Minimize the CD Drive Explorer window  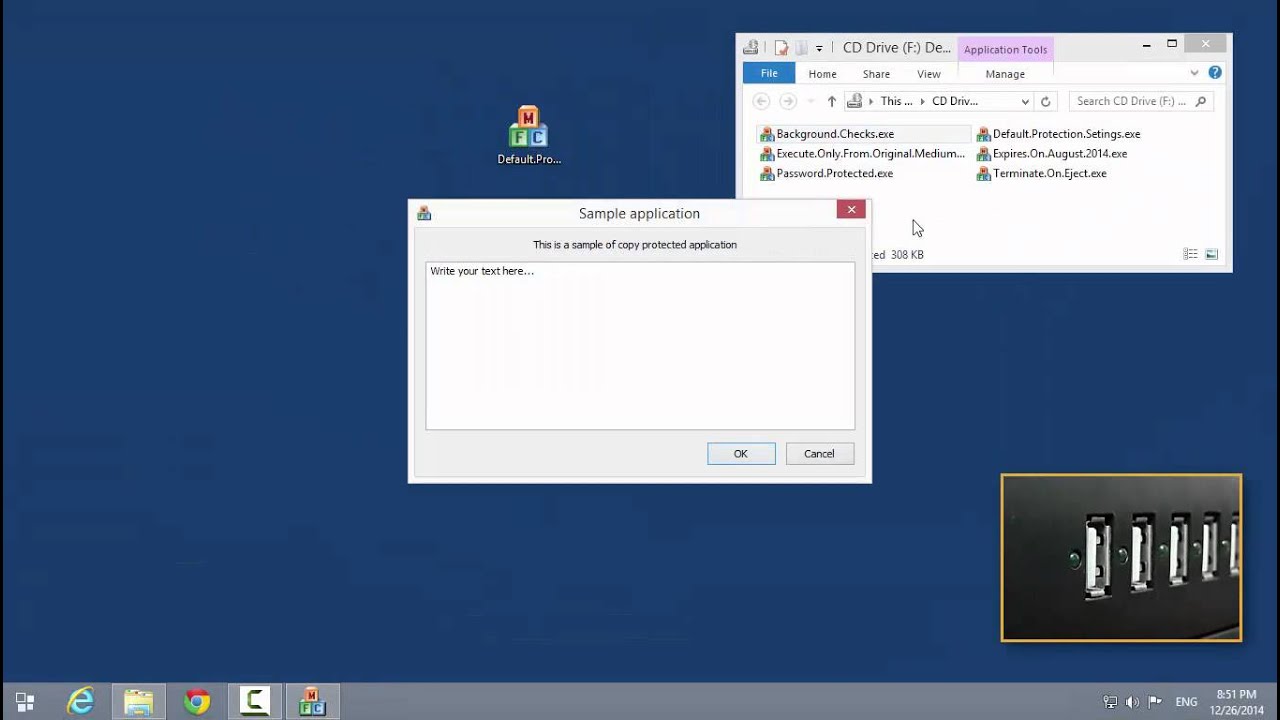[1146, 45]
